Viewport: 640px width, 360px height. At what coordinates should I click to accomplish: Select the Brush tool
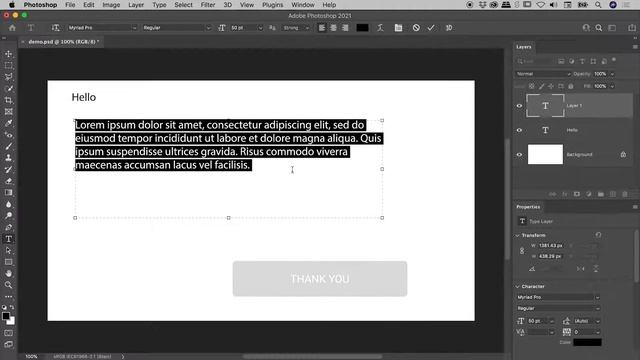click(x=9, y=146)
